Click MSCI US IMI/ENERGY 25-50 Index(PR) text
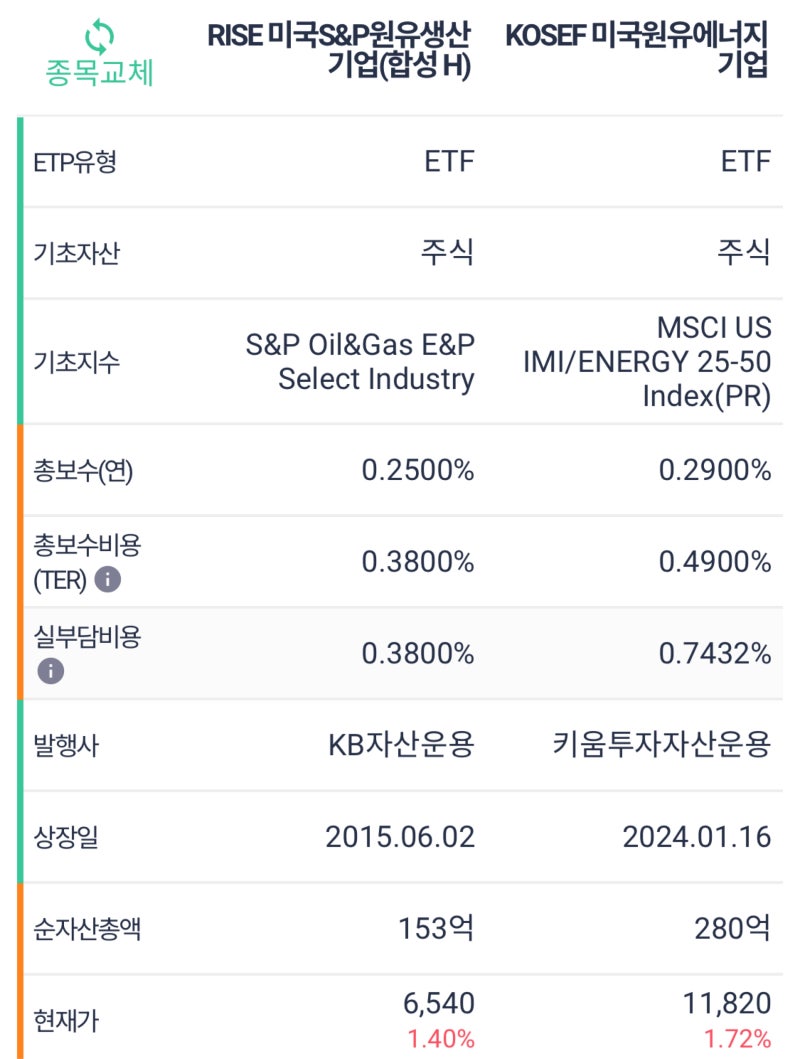Image resolution: width=800 pixels, height=1059 pixels. 647,361
